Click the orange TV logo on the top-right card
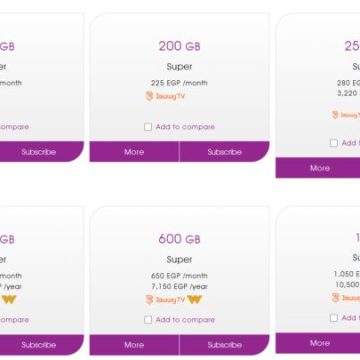 346,115
